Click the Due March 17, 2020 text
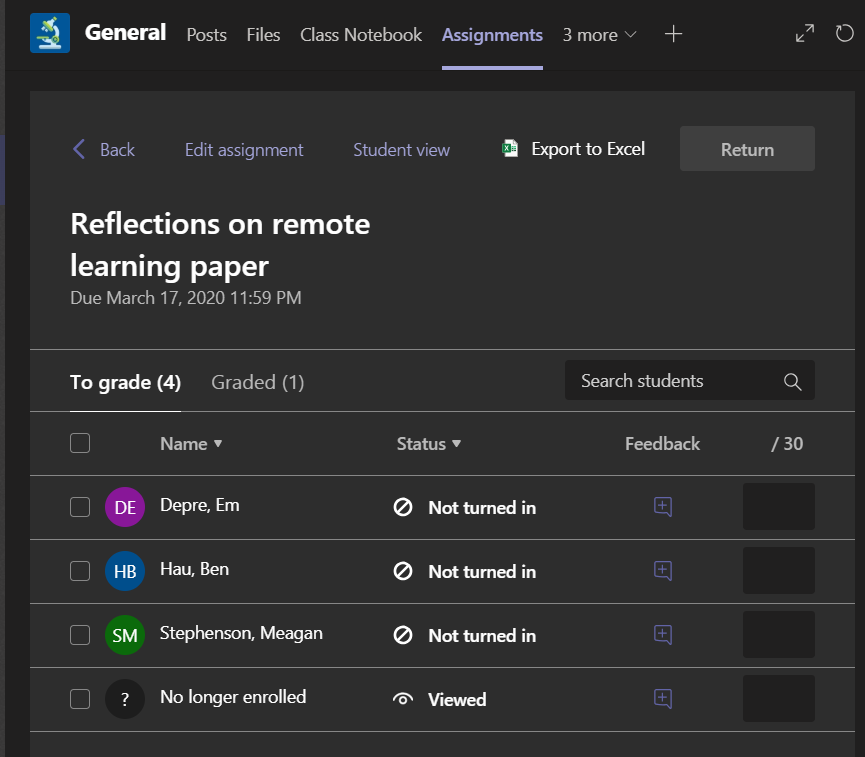 pos(186,298)
